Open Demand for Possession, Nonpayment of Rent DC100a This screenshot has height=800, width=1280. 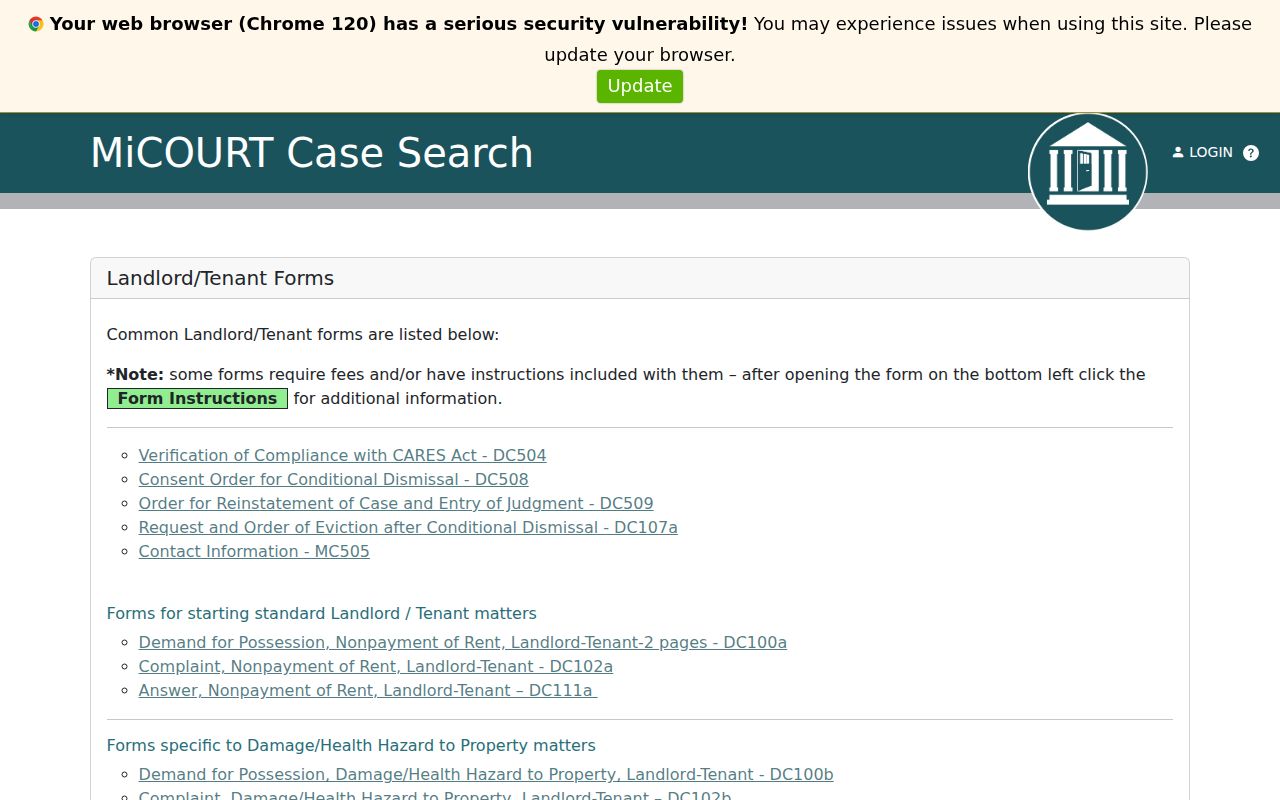463,642
